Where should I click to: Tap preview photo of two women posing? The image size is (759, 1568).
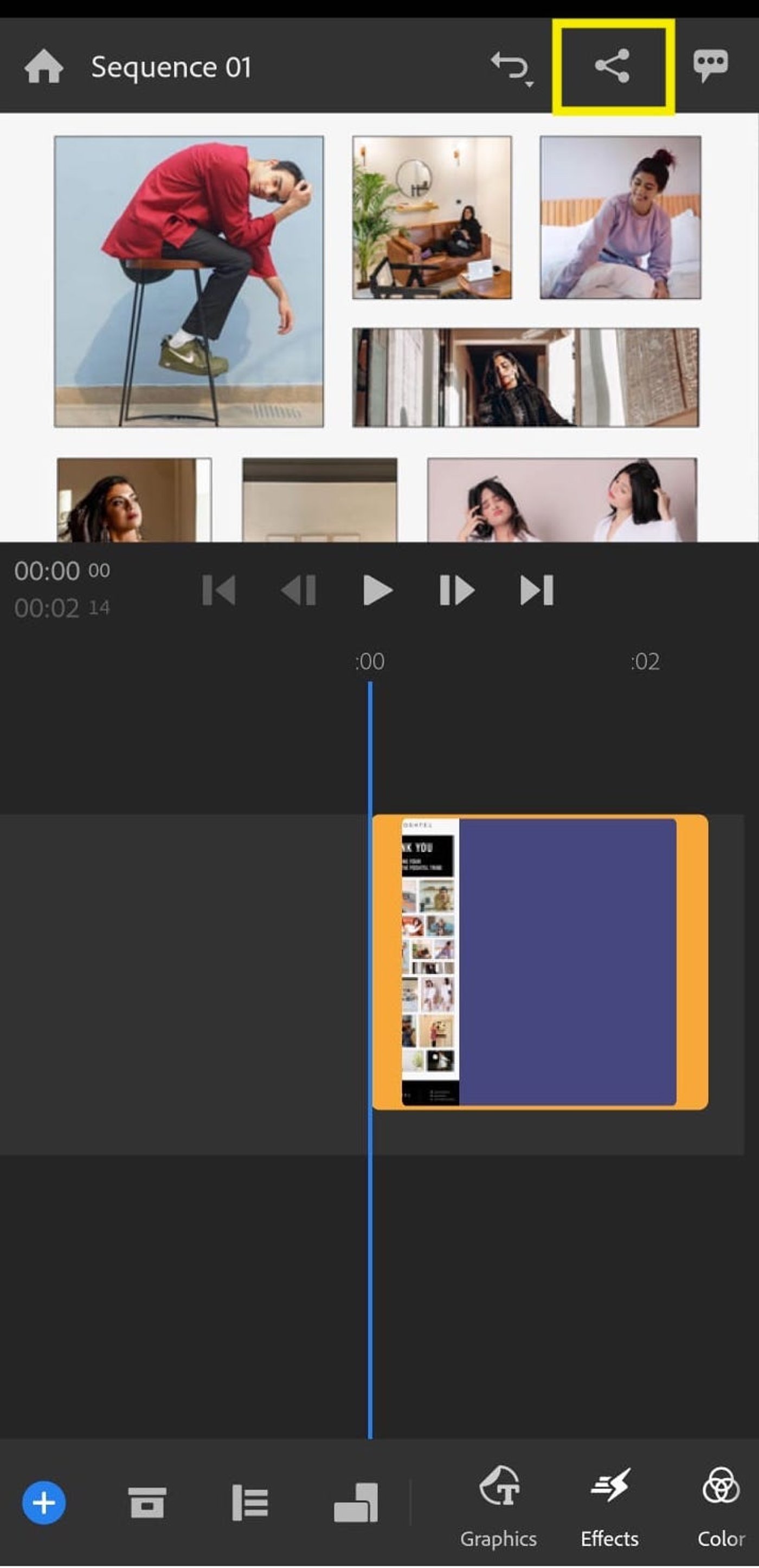pos(562,500)
